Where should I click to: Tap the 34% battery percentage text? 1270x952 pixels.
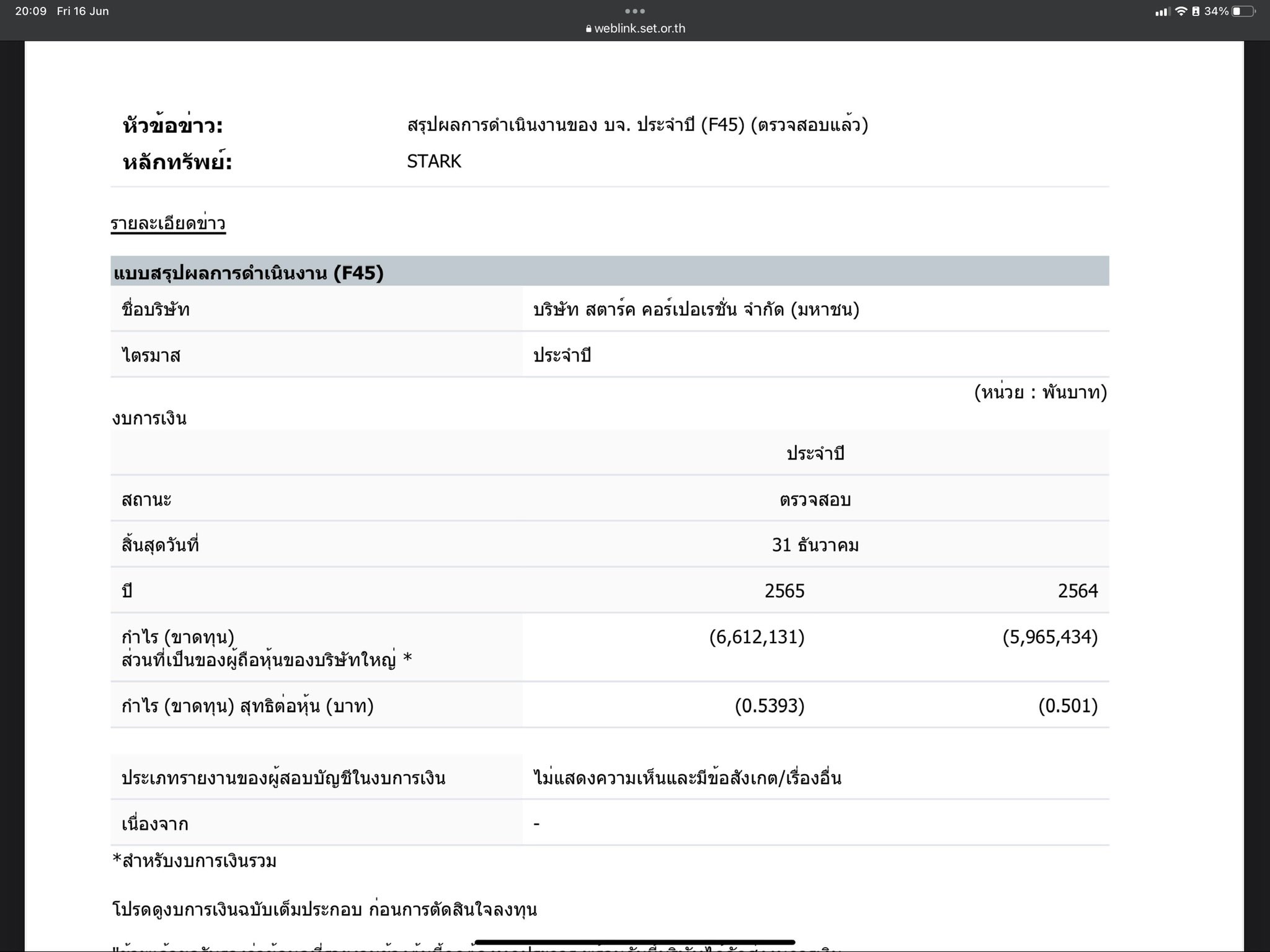pyautogui.click(x=1216, y=11)
